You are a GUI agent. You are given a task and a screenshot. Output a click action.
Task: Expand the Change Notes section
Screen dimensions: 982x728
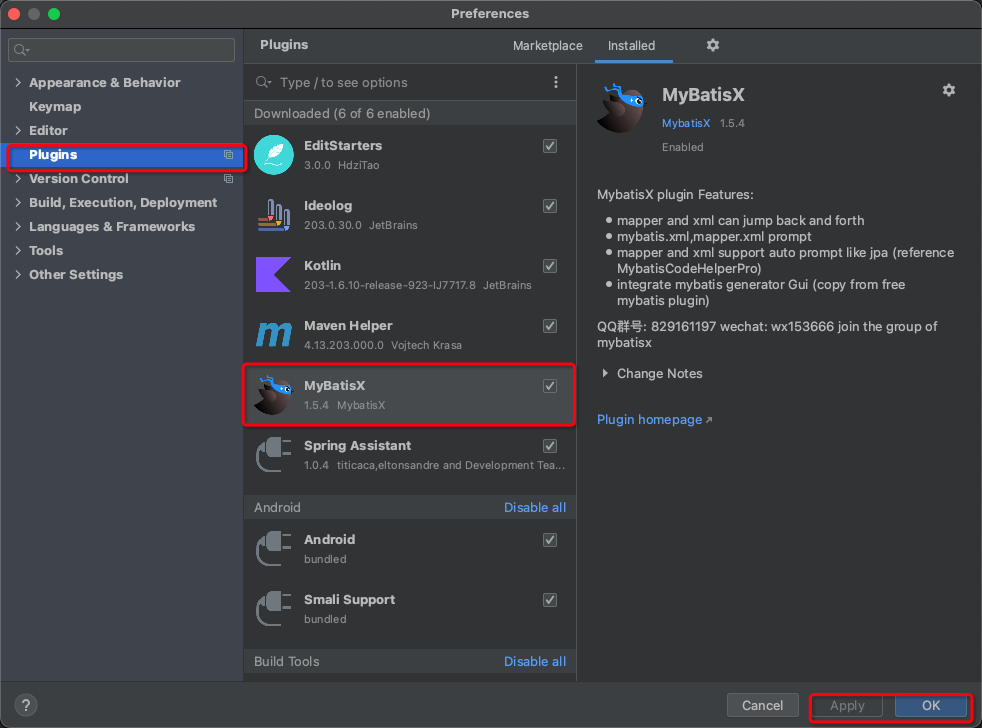tap(605, 373)
